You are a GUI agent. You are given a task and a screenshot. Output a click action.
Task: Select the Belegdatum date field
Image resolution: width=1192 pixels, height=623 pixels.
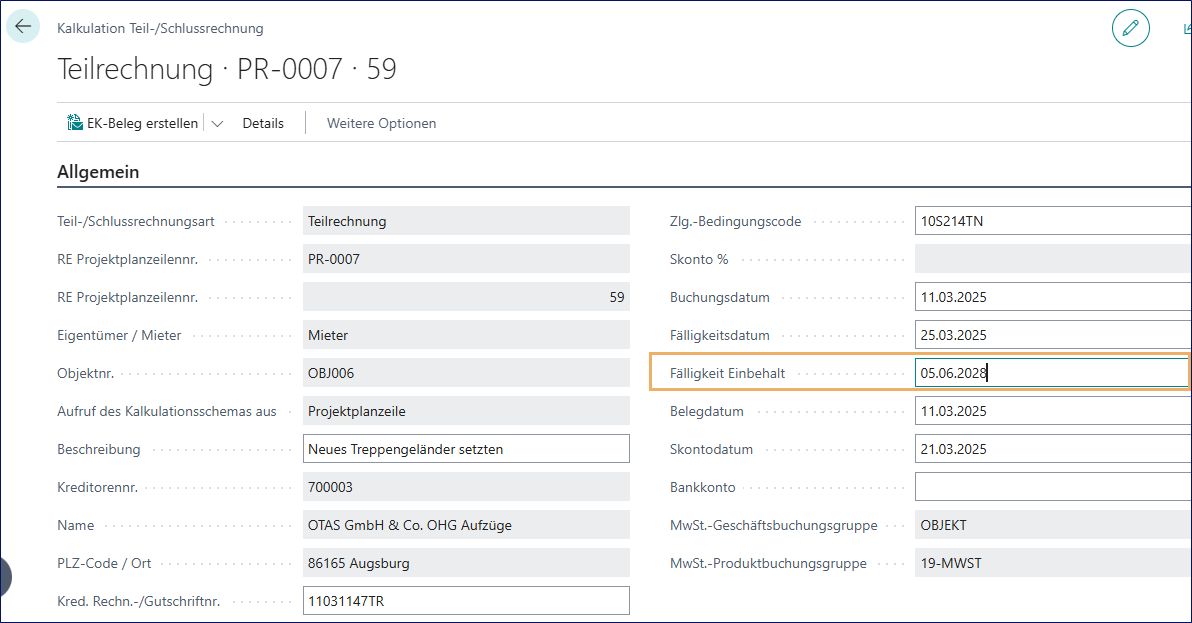(1050, 411)
